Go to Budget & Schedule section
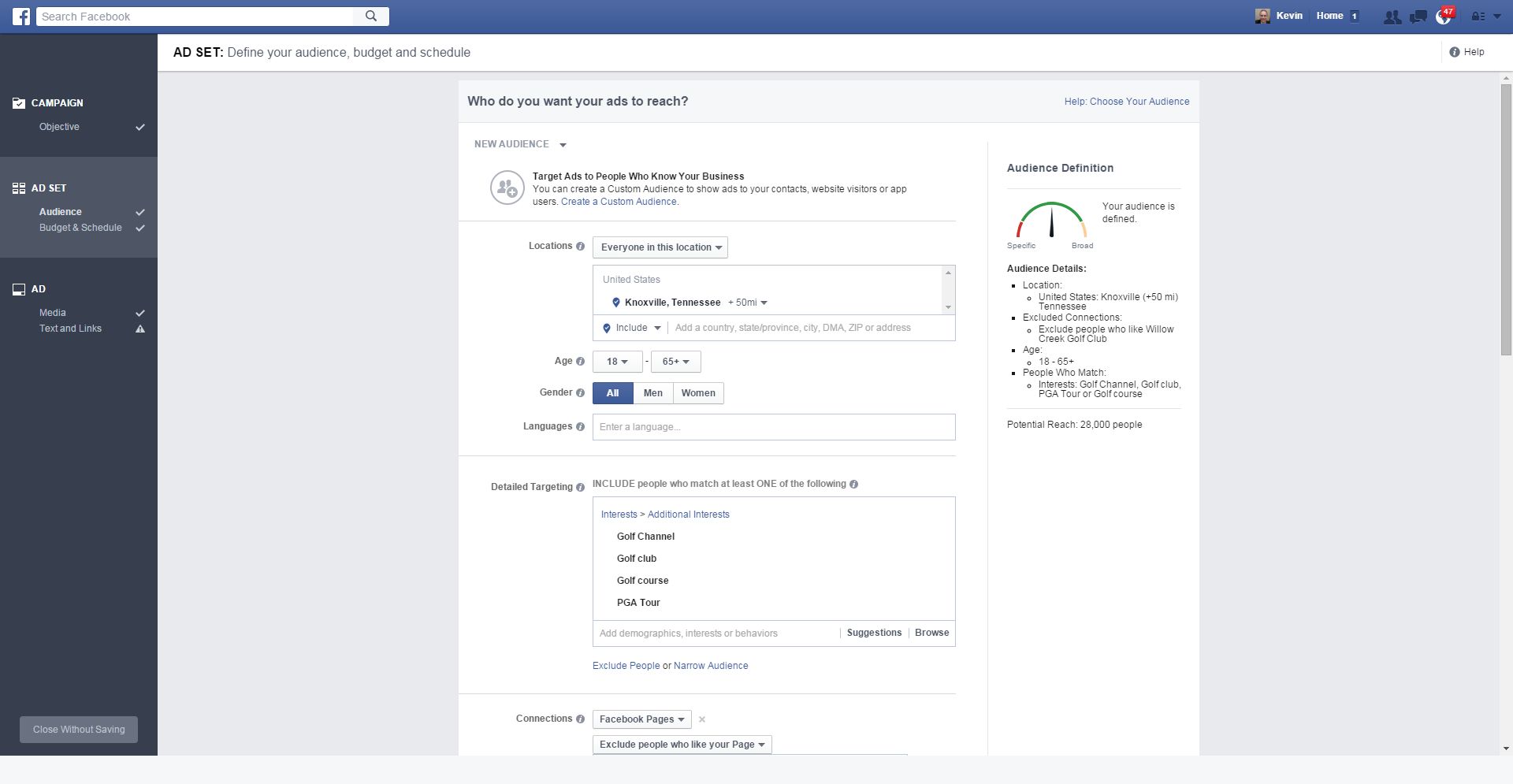 point(80,228)
